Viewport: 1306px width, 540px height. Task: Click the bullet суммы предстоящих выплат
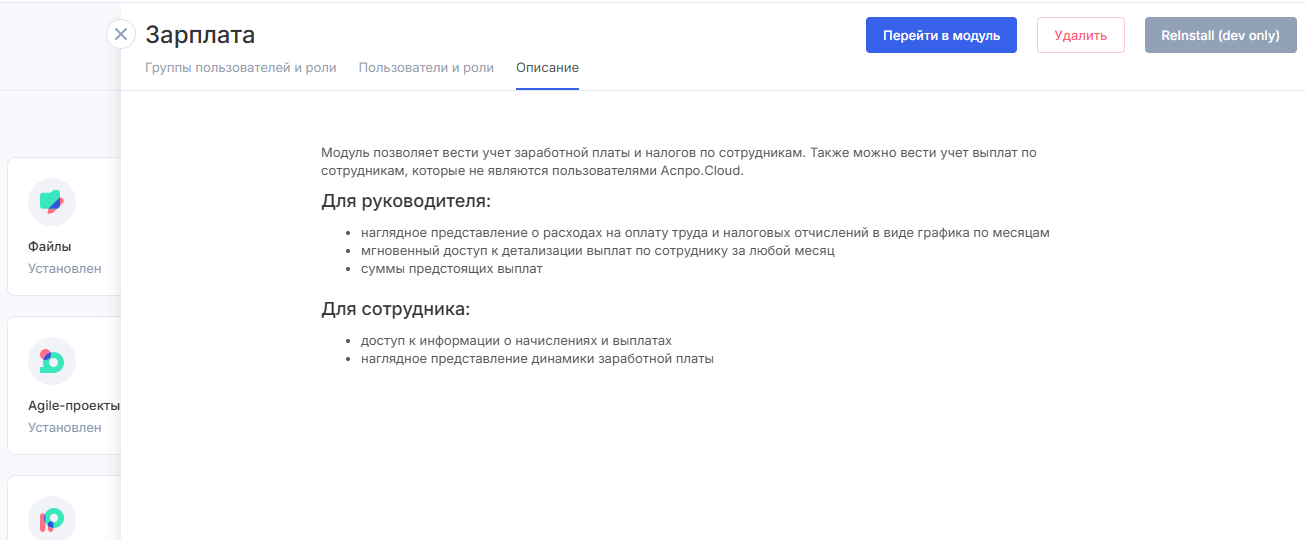(x=451, y=269)
